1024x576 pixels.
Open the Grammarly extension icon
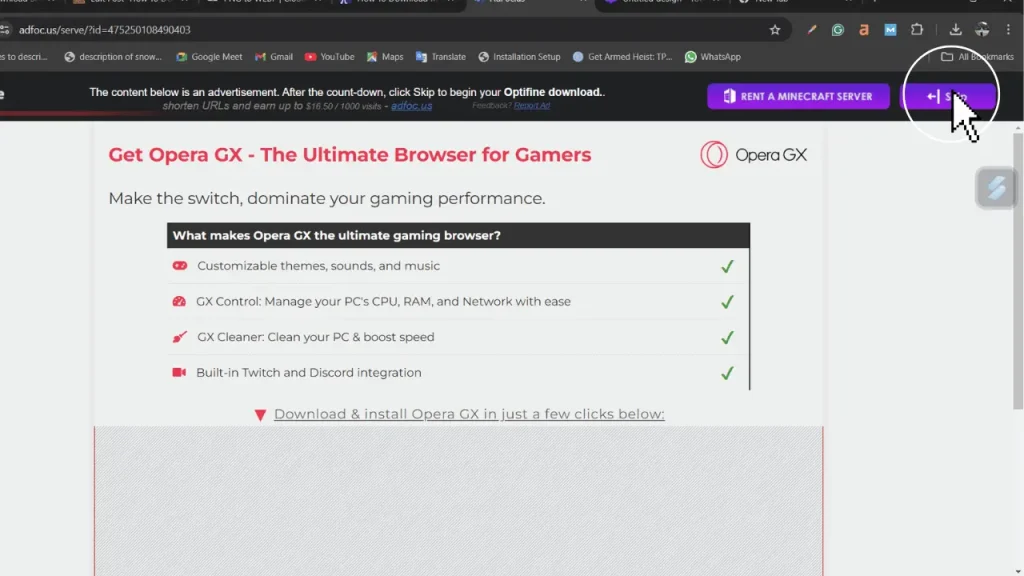838,30
